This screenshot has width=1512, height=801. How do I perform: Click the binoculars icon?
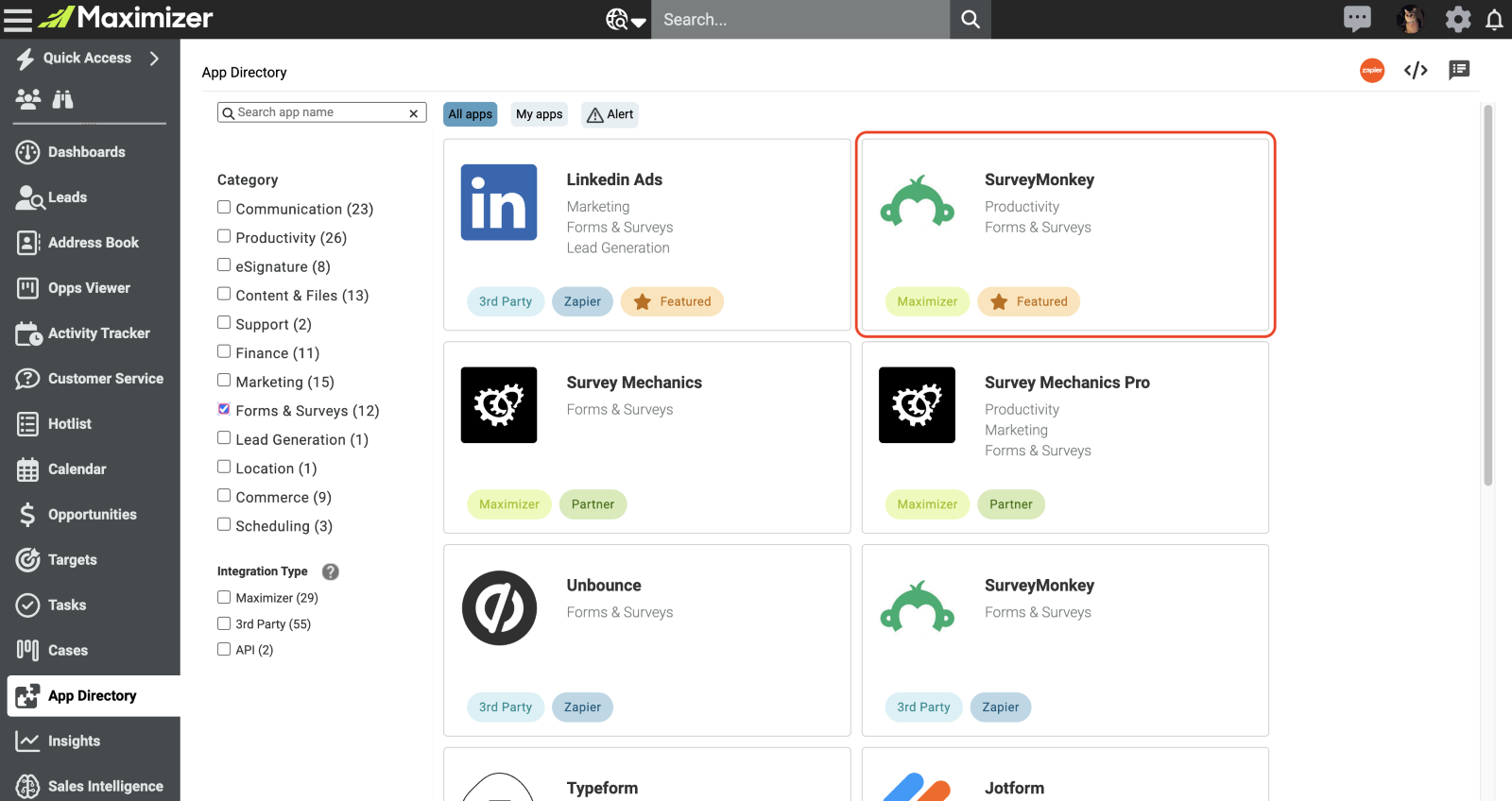pyautogui.click(x=63, y=99)
